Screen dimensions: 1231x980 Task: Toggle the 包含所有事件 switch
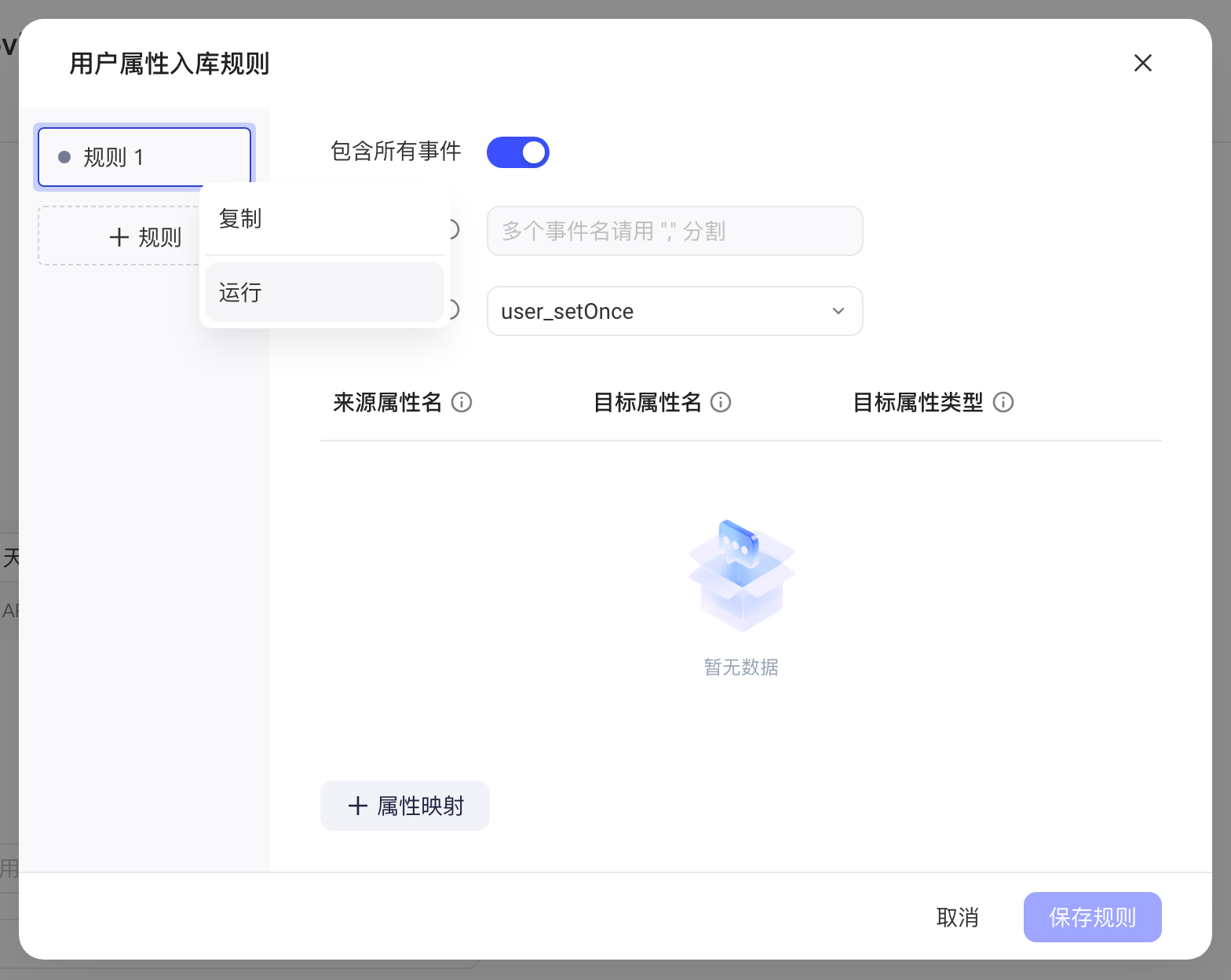pyautogui.click(x=518, y=152)
